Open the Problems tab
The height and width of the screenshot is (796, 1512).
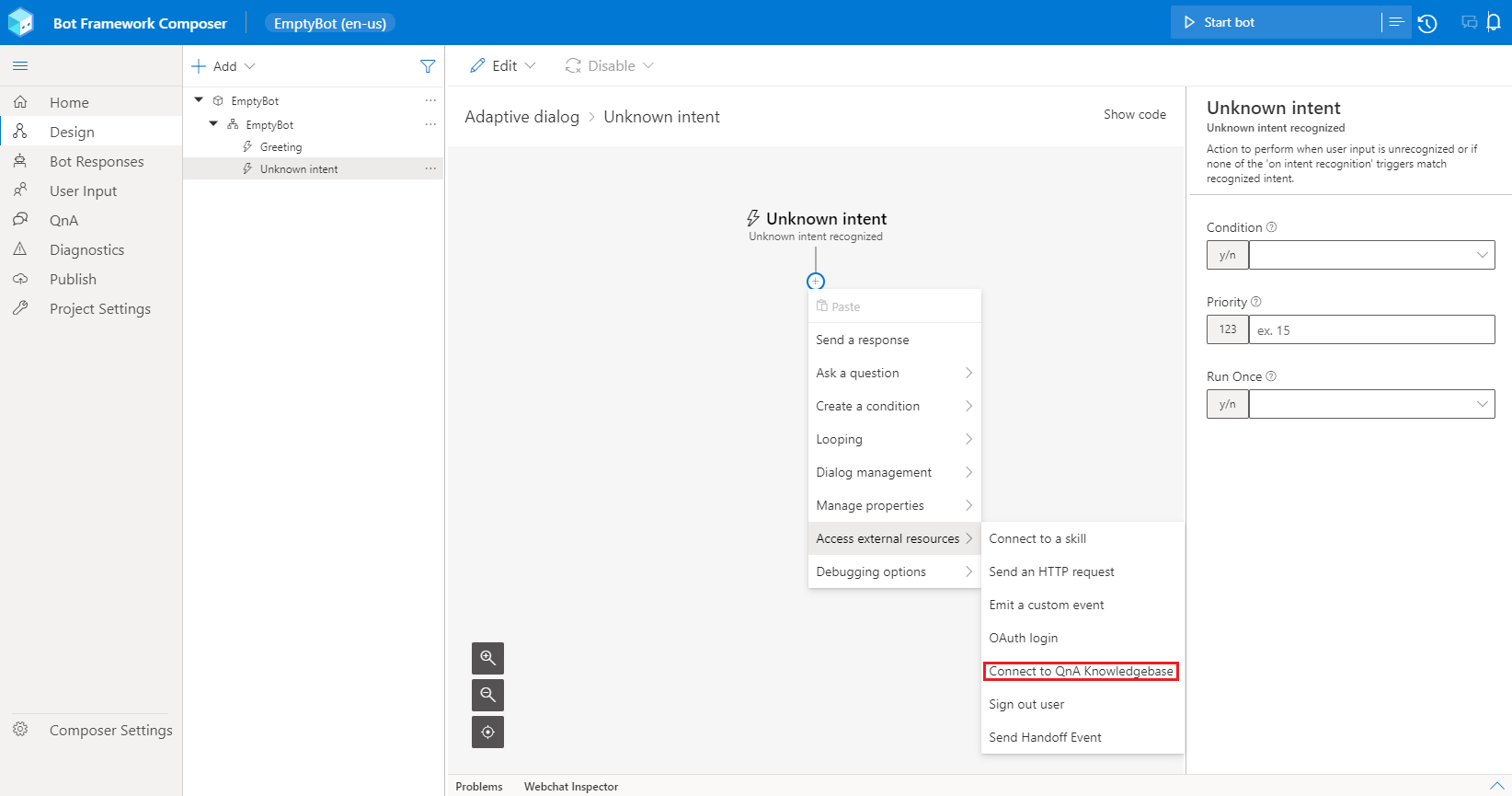click(x=479, y=787)
